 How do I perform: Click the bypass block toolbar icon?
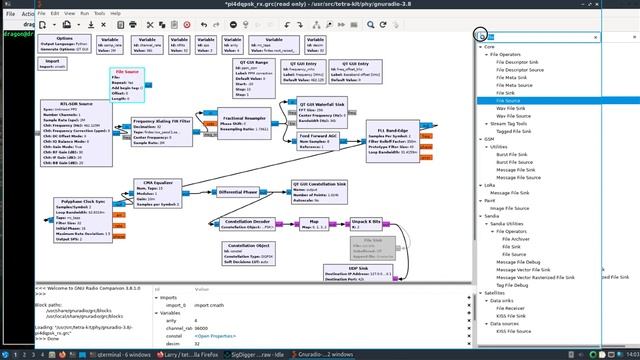(341, 25)
